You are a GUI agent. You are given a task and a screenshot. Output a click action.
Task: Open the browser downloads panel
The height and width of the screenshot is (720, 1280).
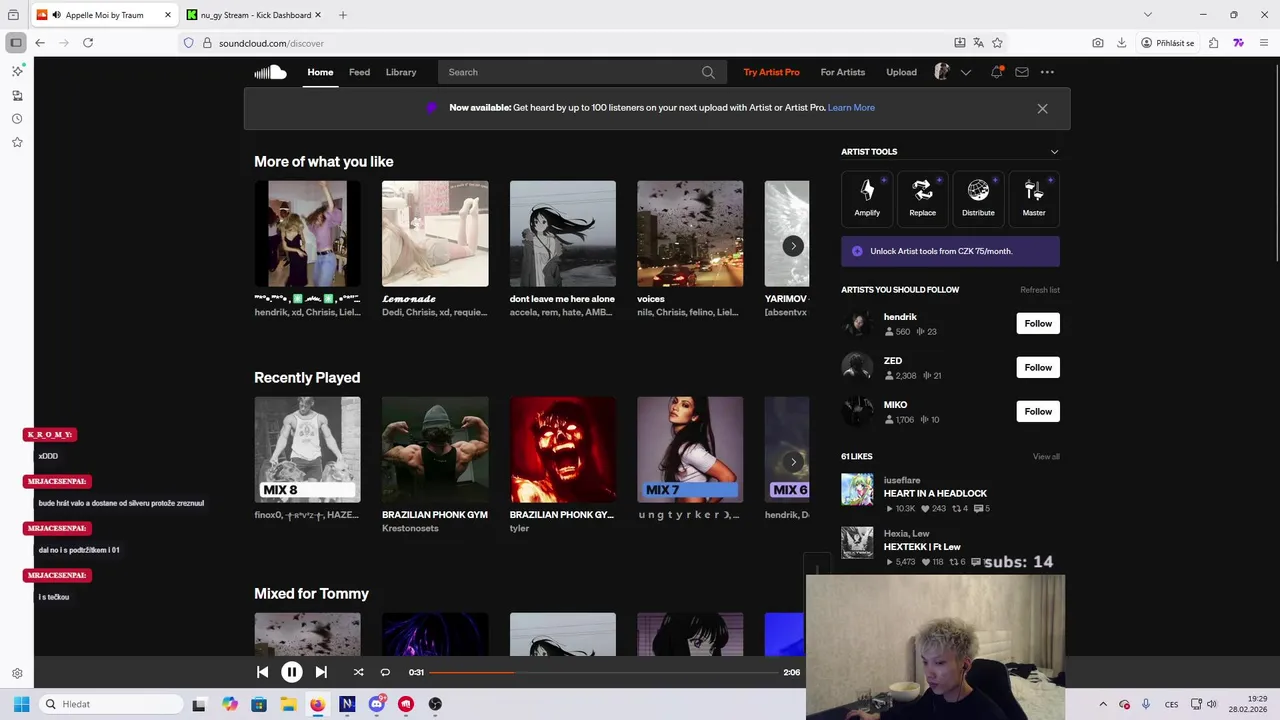click(1122, 43)
